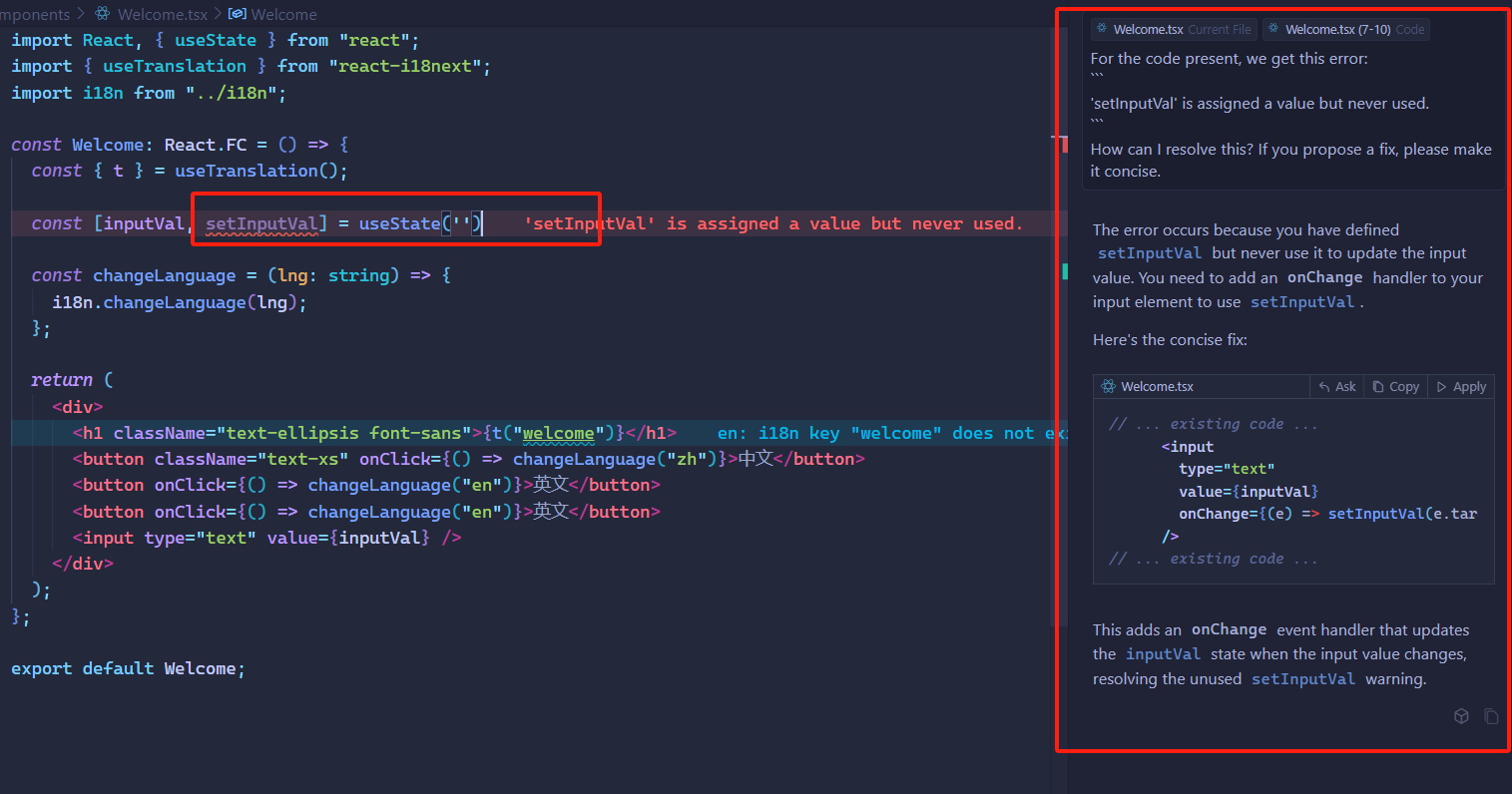This screenshot has height=794, width=1512.
Task: Open the Welcome symbol breadcrumb
Action: 283,14
